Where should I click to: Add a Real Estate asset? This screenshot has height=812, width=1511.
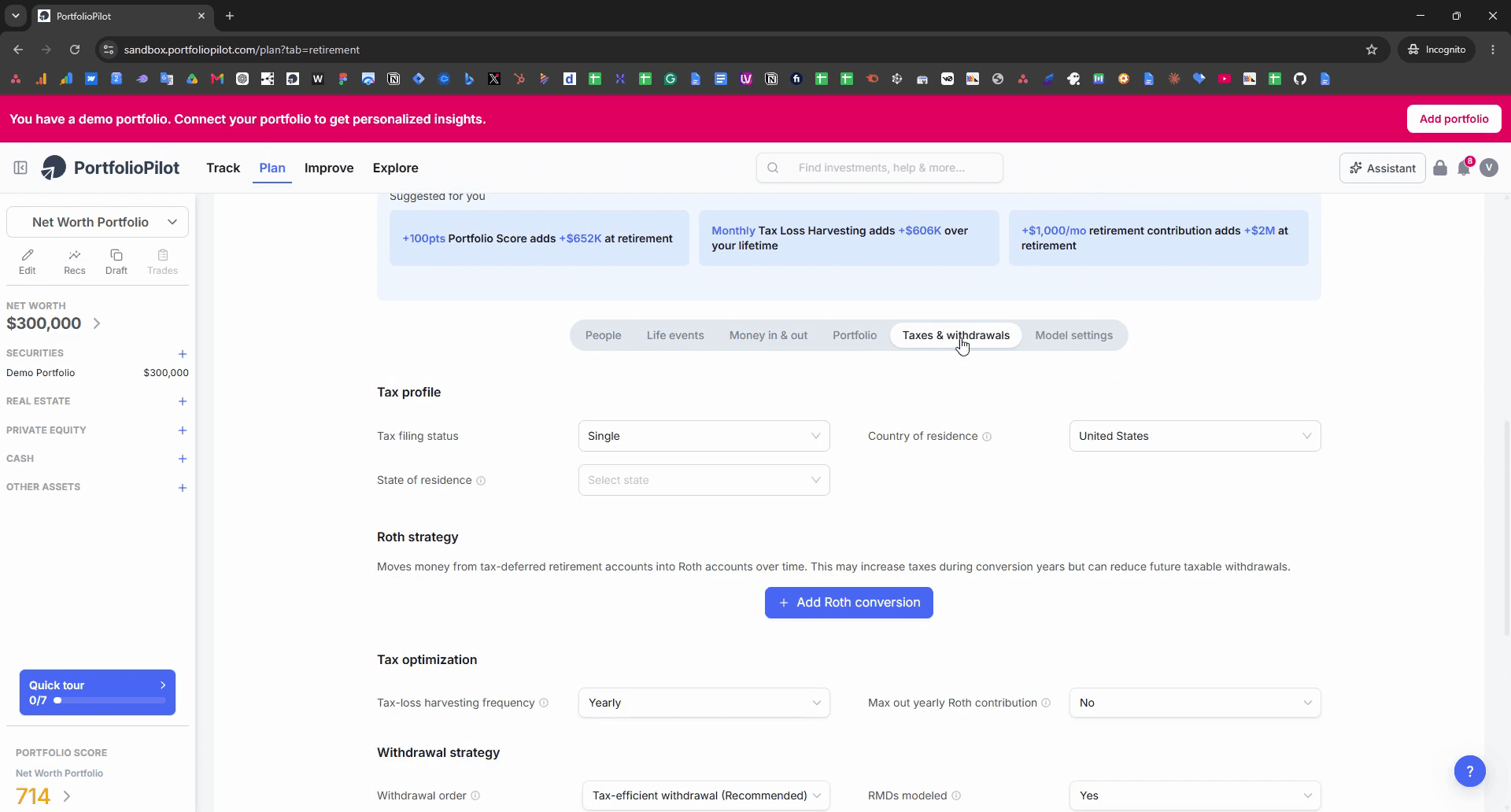[183, 401]
